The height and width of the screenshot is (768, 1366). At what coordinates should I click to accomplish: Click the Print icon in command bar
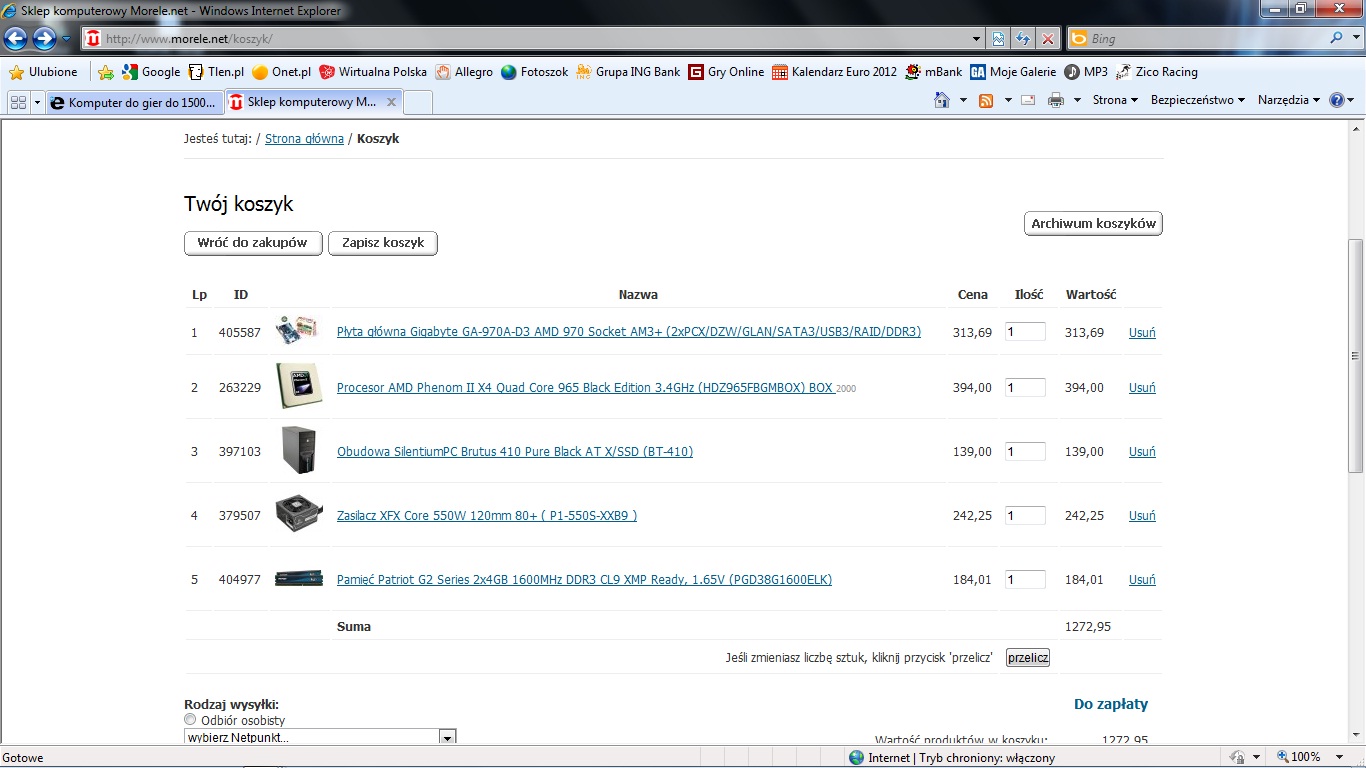(1055, 100)
